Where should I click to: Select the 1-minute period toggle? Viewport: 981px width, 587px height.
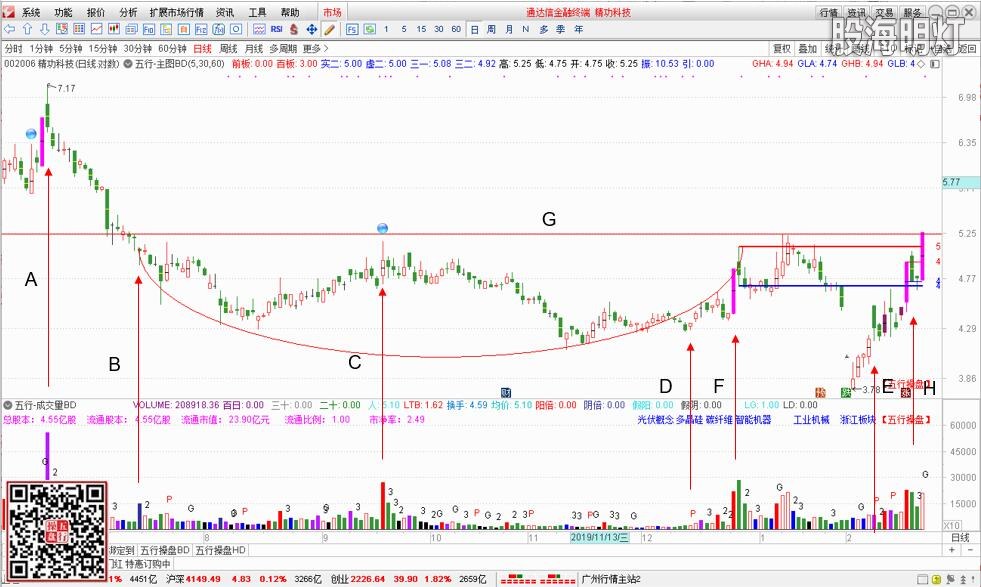click(386, 29)
